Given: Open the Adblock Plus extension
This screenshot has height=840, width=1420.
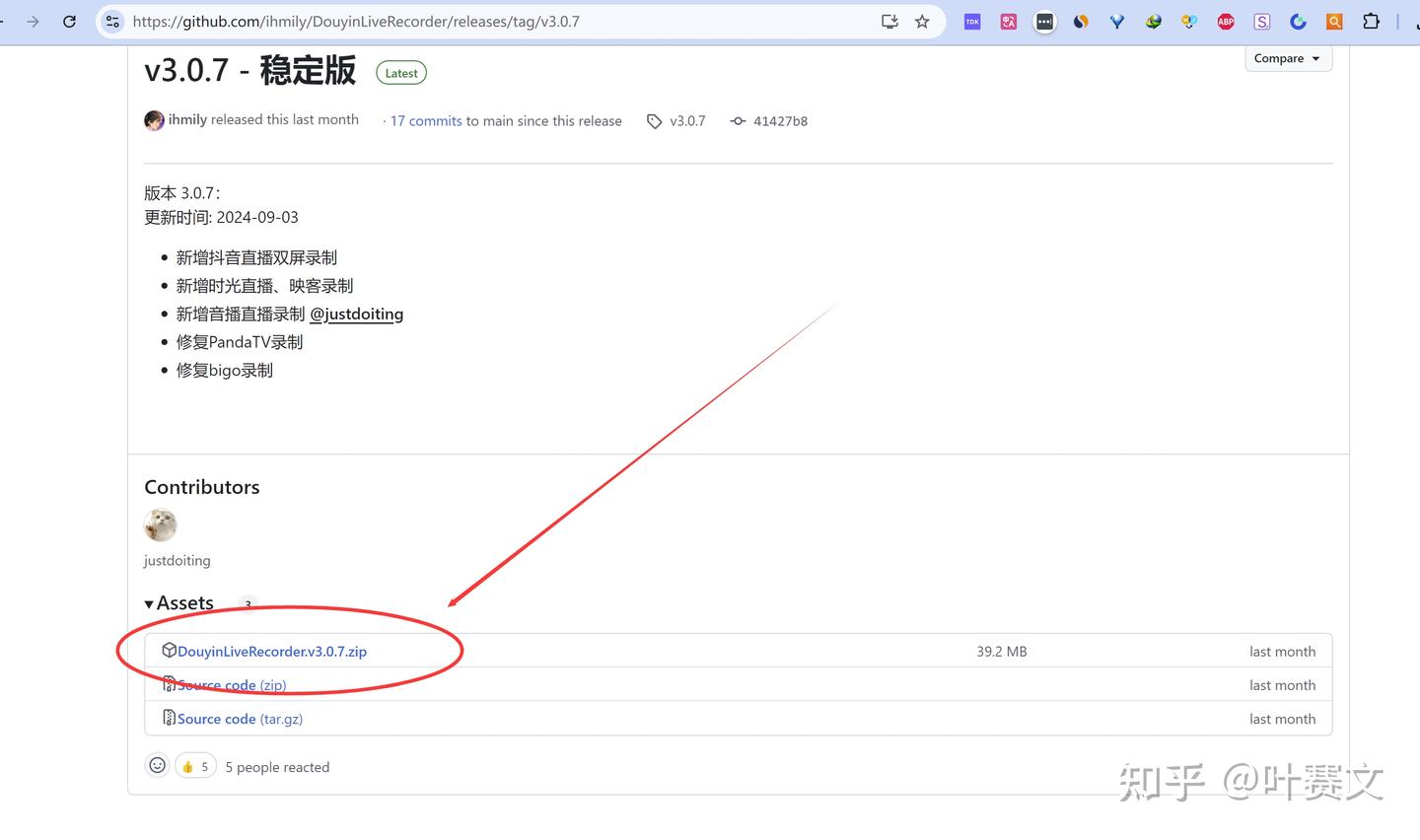Looking at the screenshot, I should point(1225,21).
